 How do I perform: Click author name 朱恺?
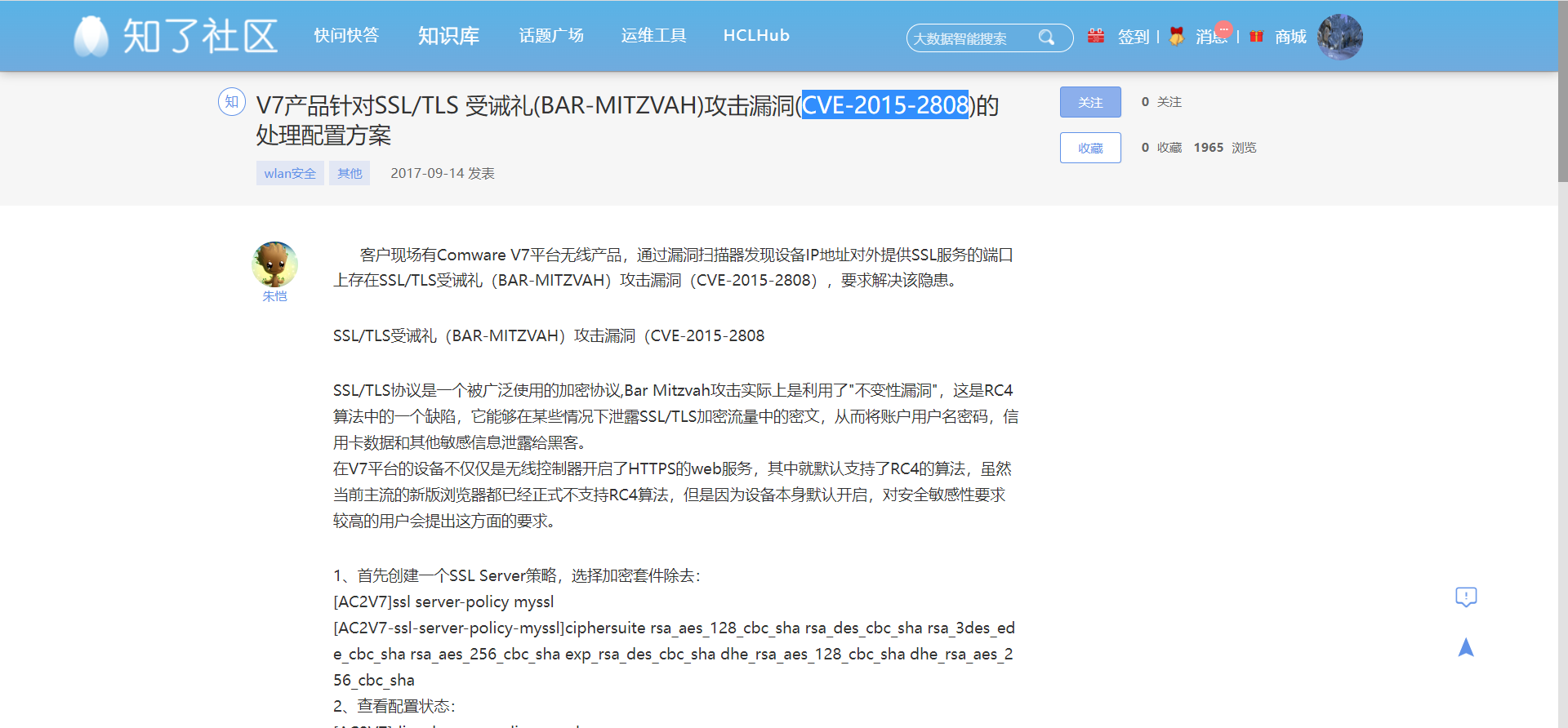[274, 296]
